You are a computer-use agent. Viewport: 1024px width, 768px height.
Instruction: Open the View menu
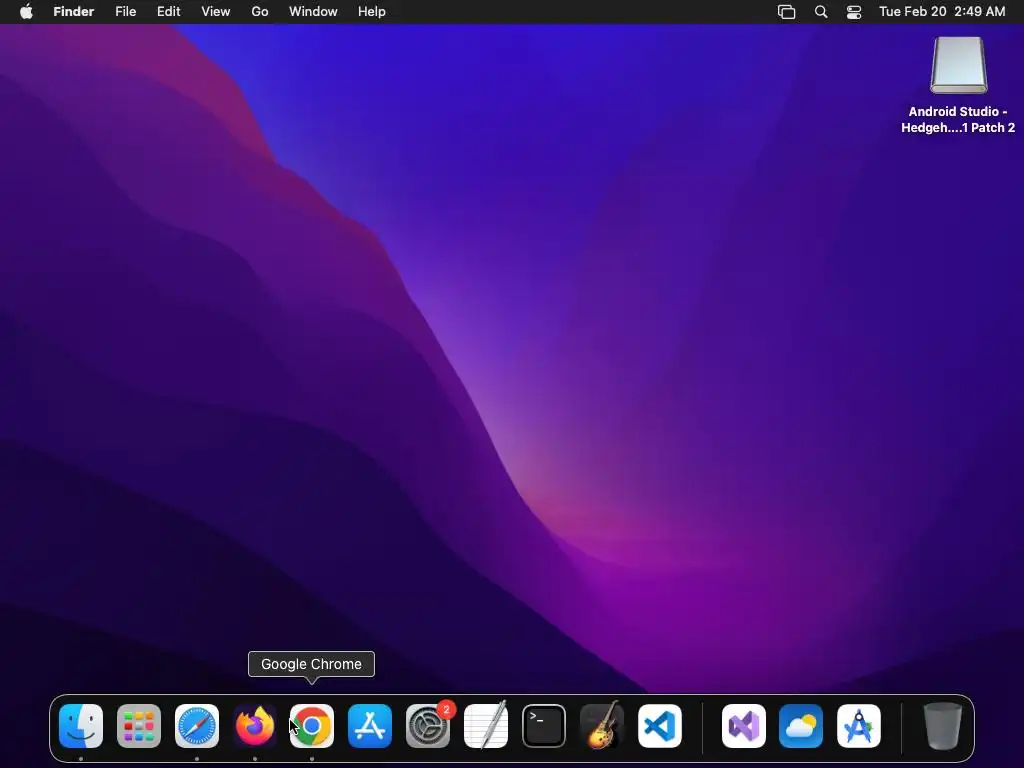click(216, 12)
